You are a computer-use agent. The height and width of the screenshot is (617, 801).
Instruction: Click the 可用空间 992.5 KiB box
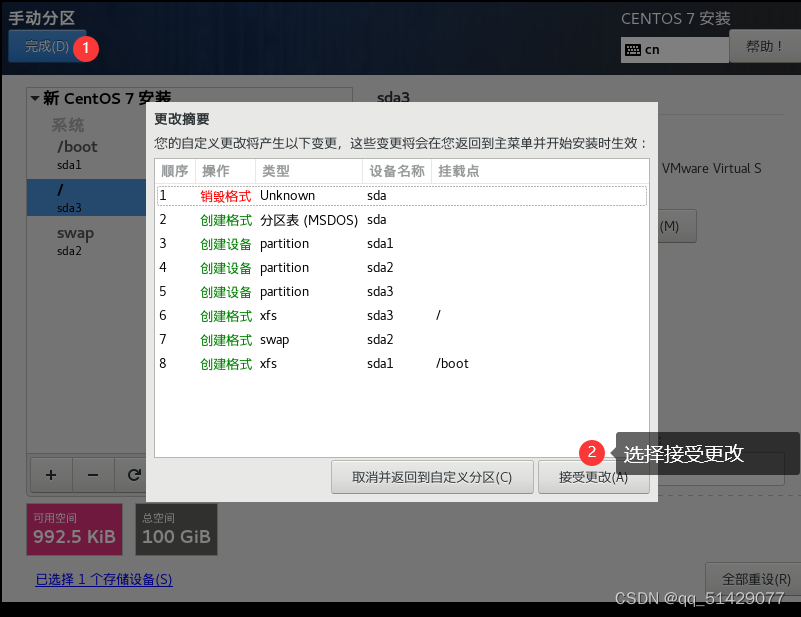[75, 530]
